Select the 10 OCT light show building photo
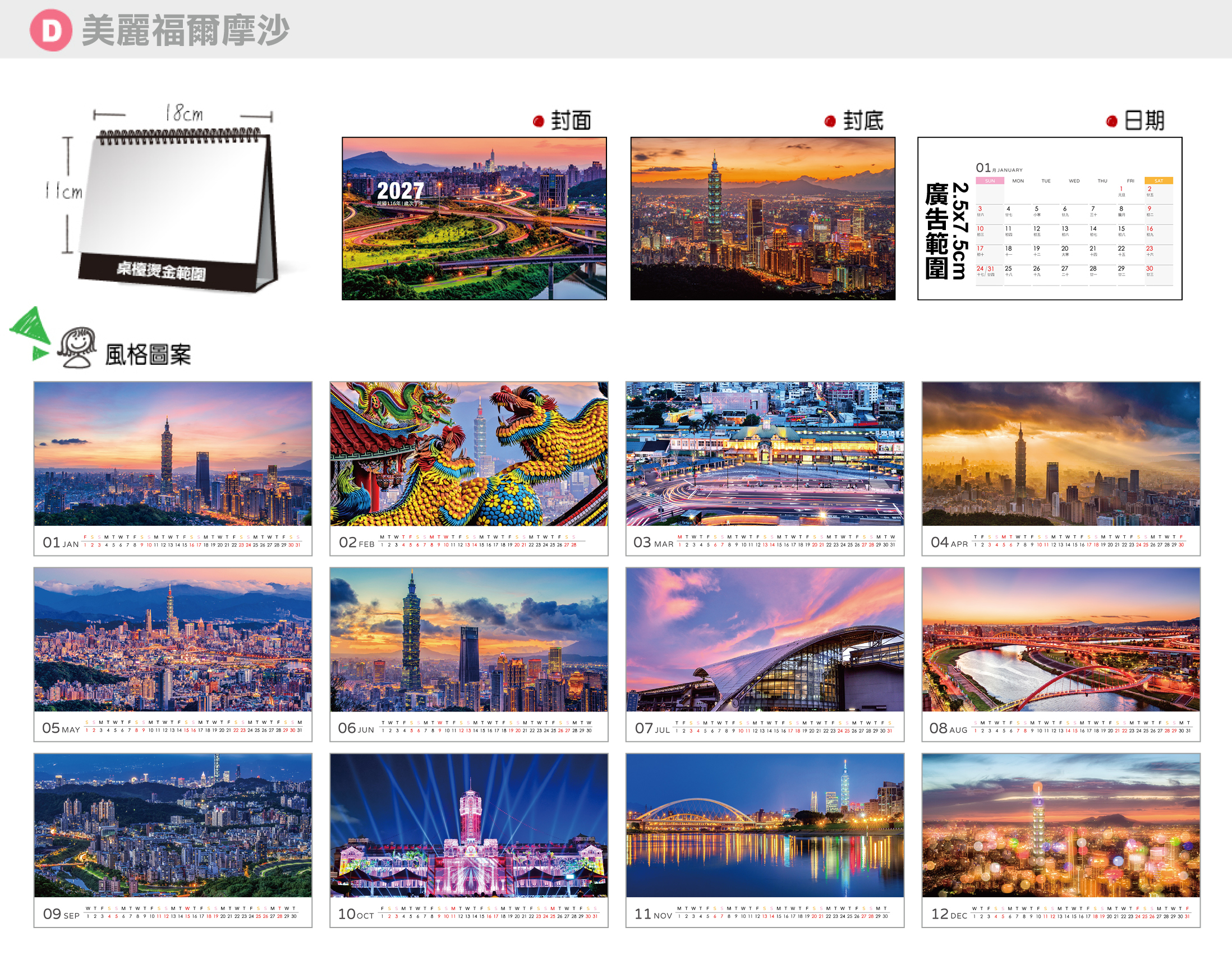This screenshot has width=1232, height=955. (469, 825)
